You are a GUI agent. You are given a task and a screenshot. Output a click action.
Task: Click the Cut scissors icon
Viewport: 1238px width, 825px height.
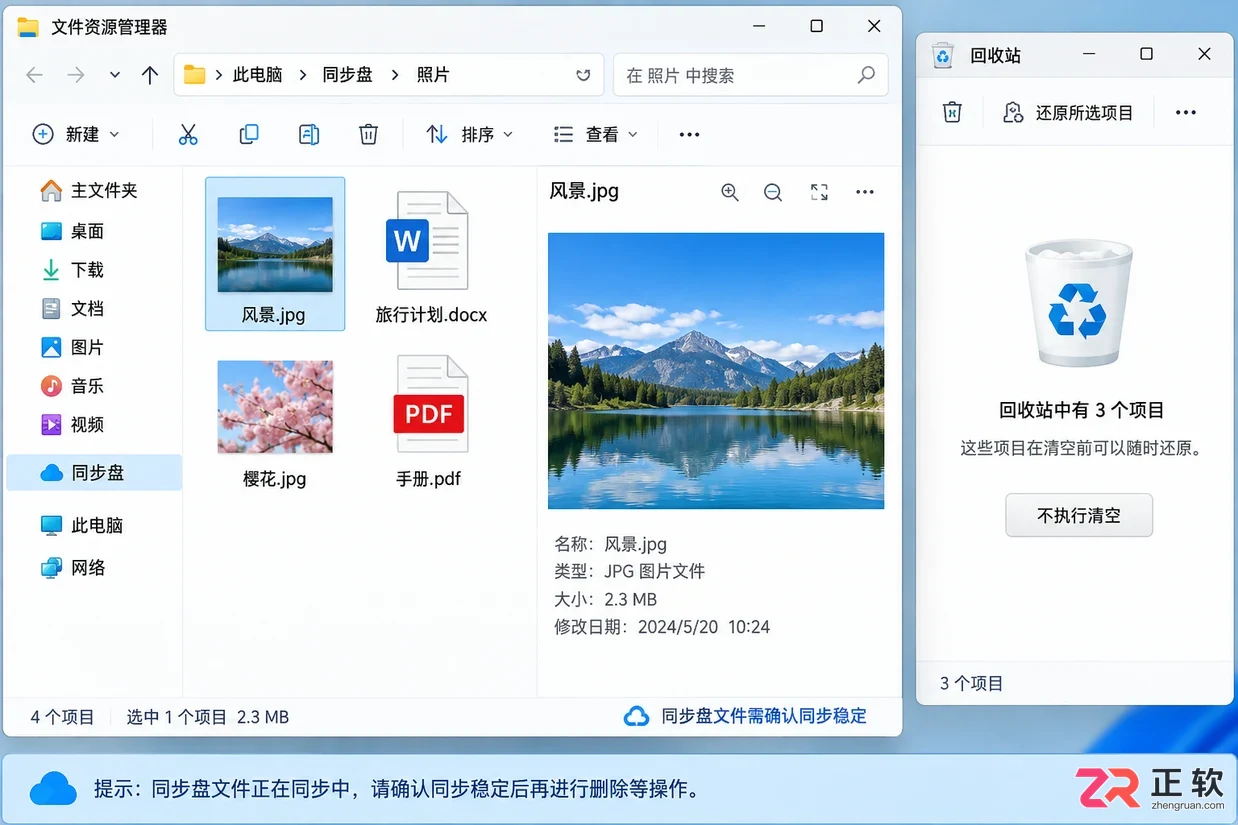(188, 134)
